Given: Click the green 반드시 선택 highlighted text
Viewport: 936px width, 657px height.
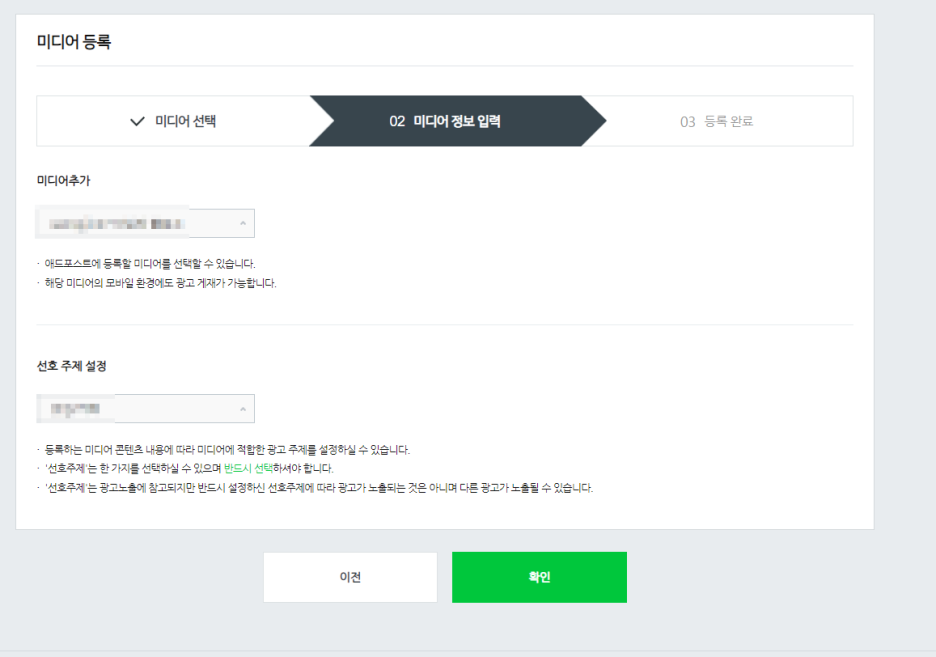Looking at the screenshot, I should click(x=248, y=468).
